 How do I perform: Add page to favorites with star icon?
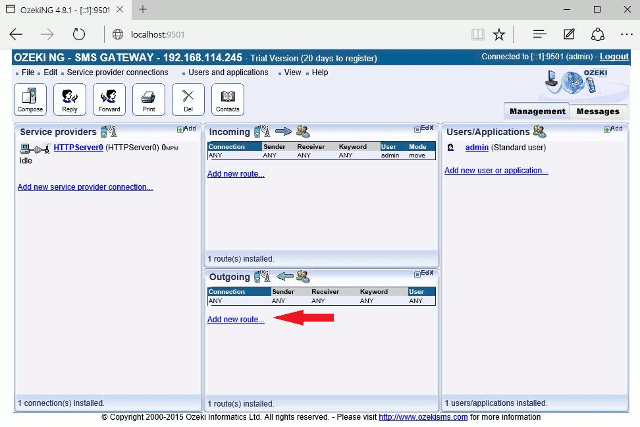click(x=499, y=34)
